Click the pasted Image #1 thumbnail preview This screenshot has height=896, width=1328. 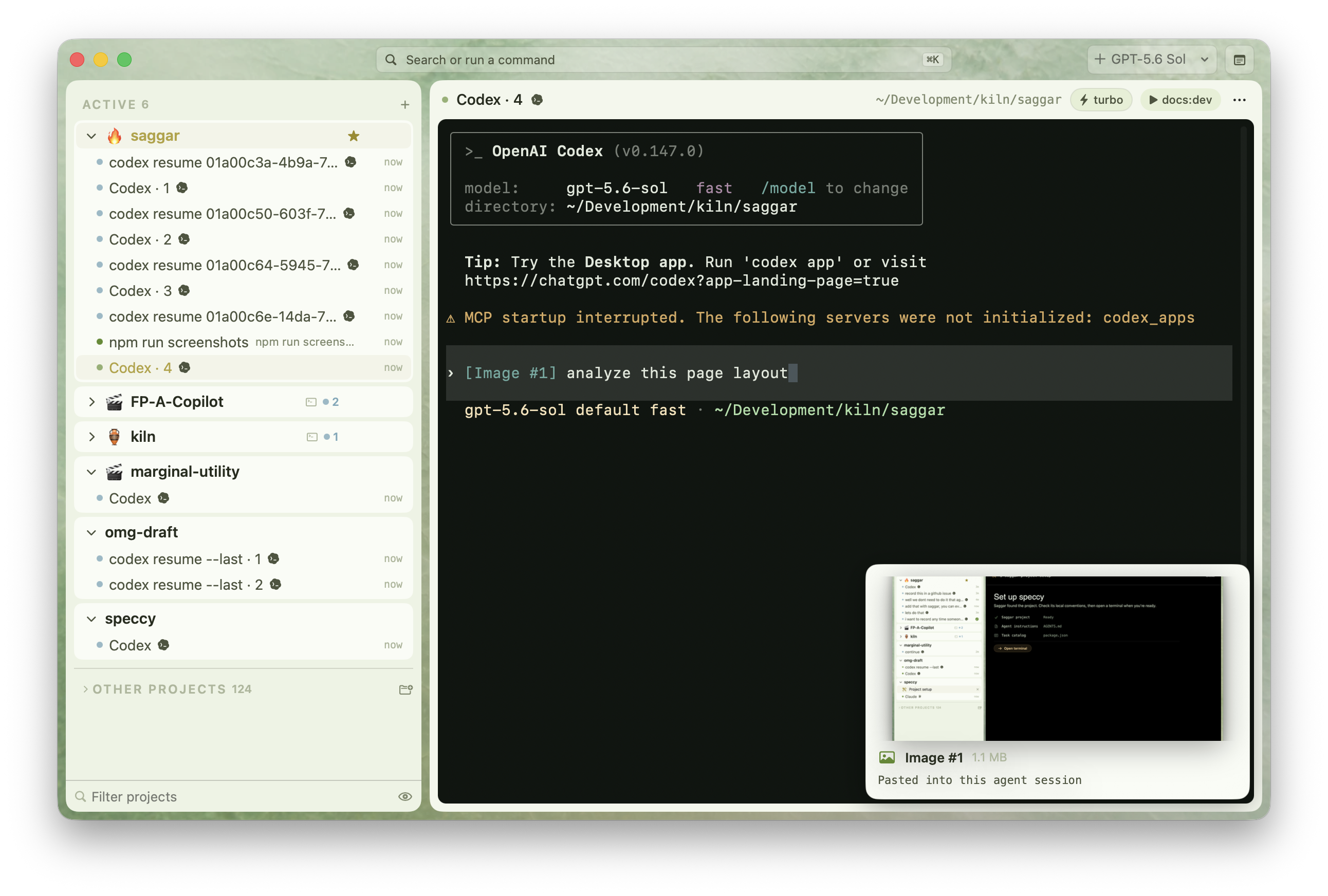click(x=1057, y=659)
